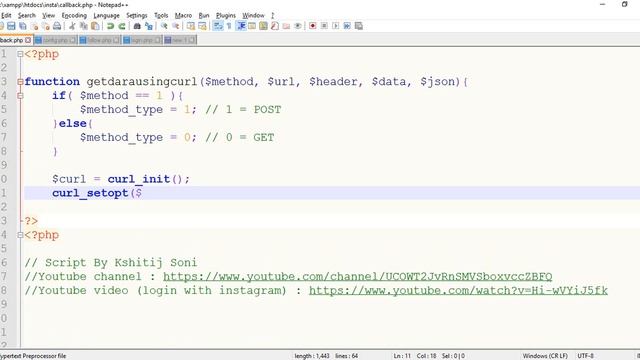Collapse the getdarausingcurl function fold marker
This screenshot has height=360, width=640.
click(20, 82)
